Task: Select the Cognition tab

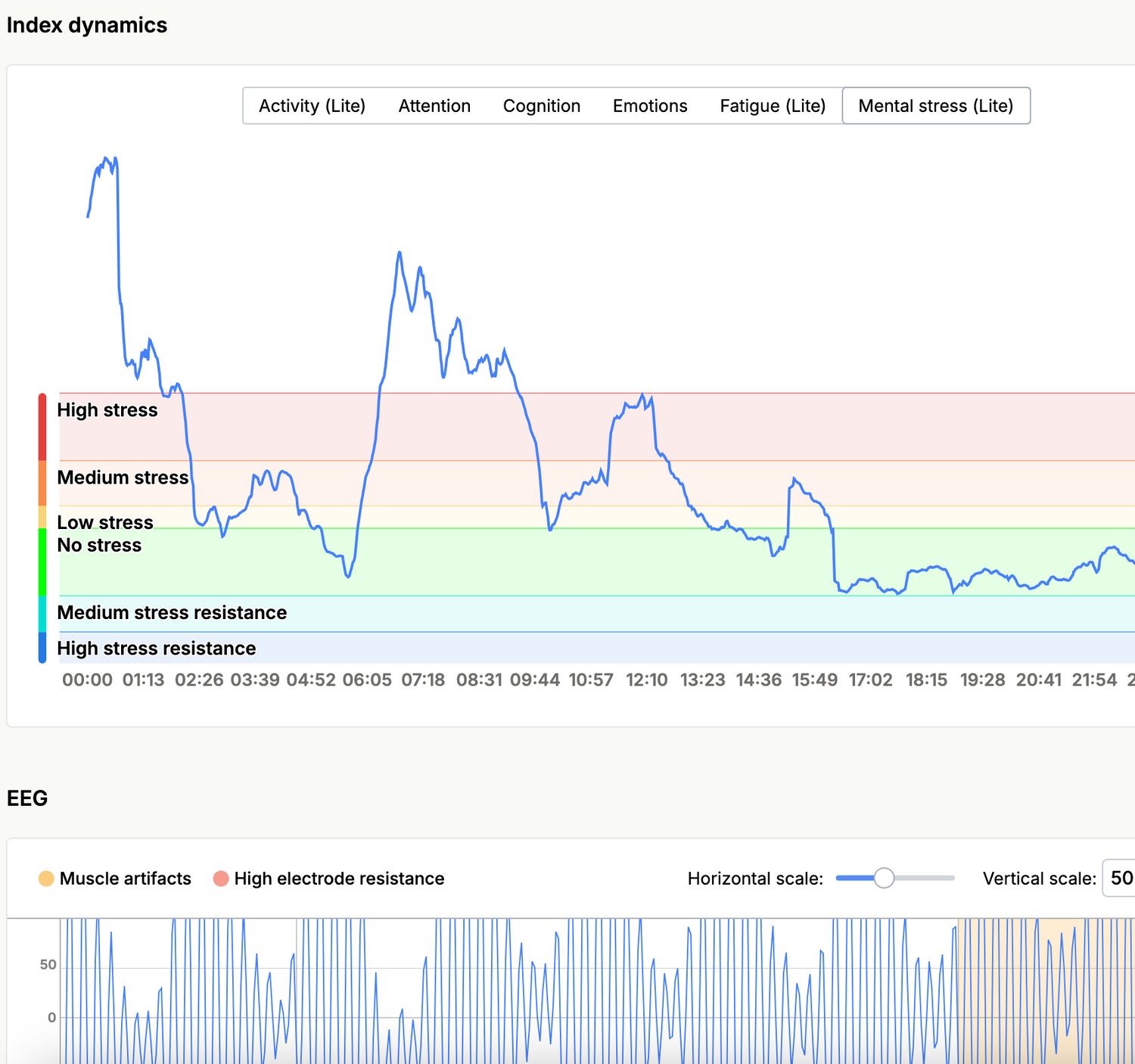Action: click(x=542, y=106)
